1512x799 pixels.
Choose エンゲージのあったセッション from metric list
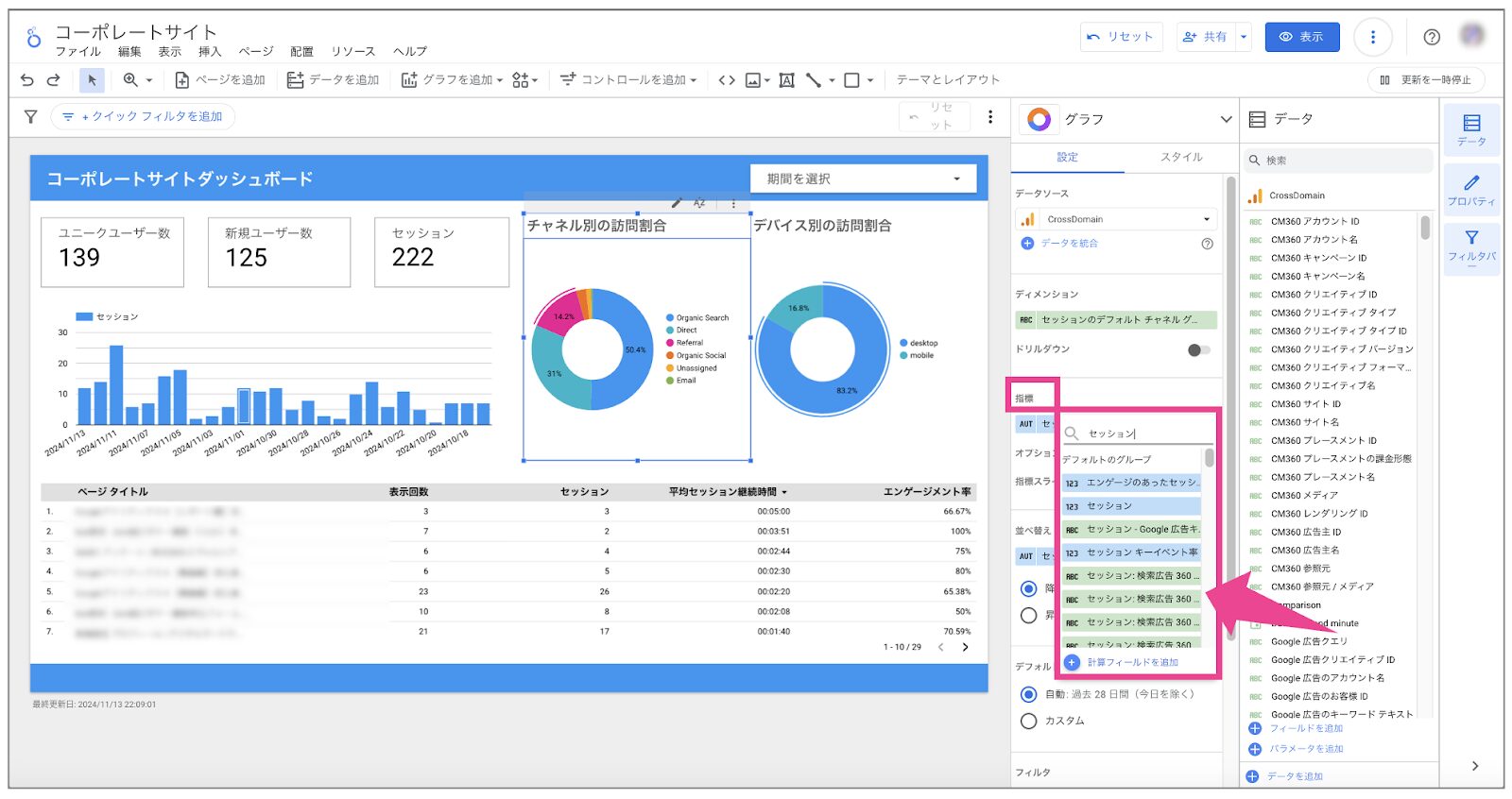(x=1132, y=483)
